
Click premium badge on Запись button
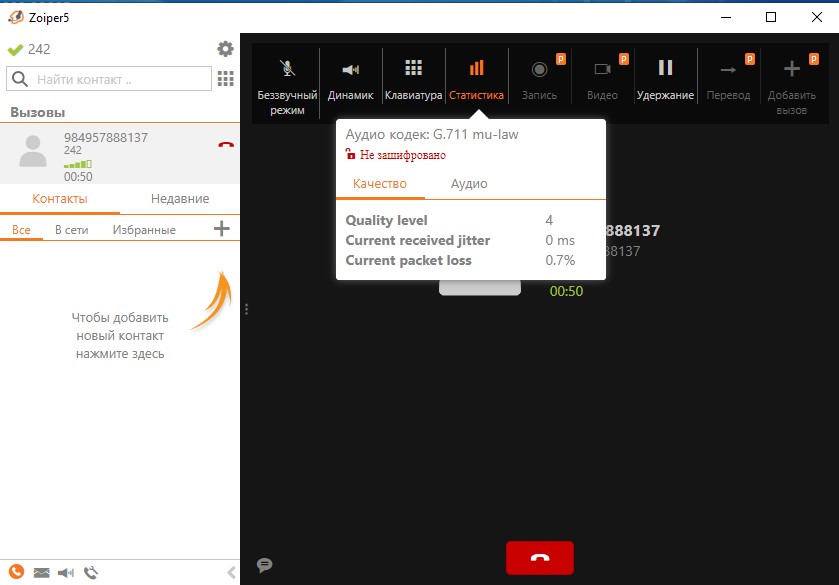click(561, 59)
